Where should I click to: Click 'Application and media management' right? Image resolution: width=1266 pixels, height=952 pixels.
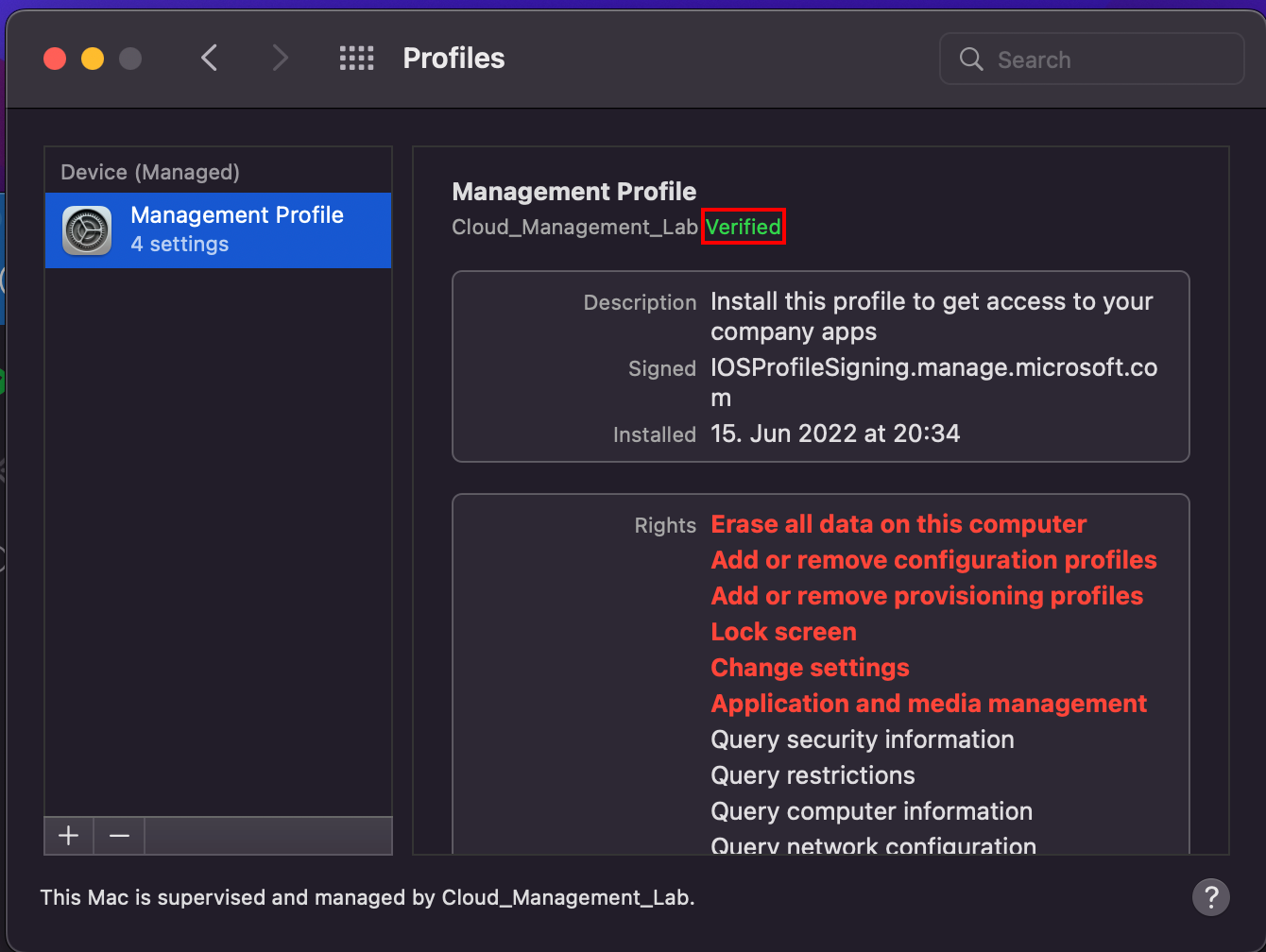point(928,704)
